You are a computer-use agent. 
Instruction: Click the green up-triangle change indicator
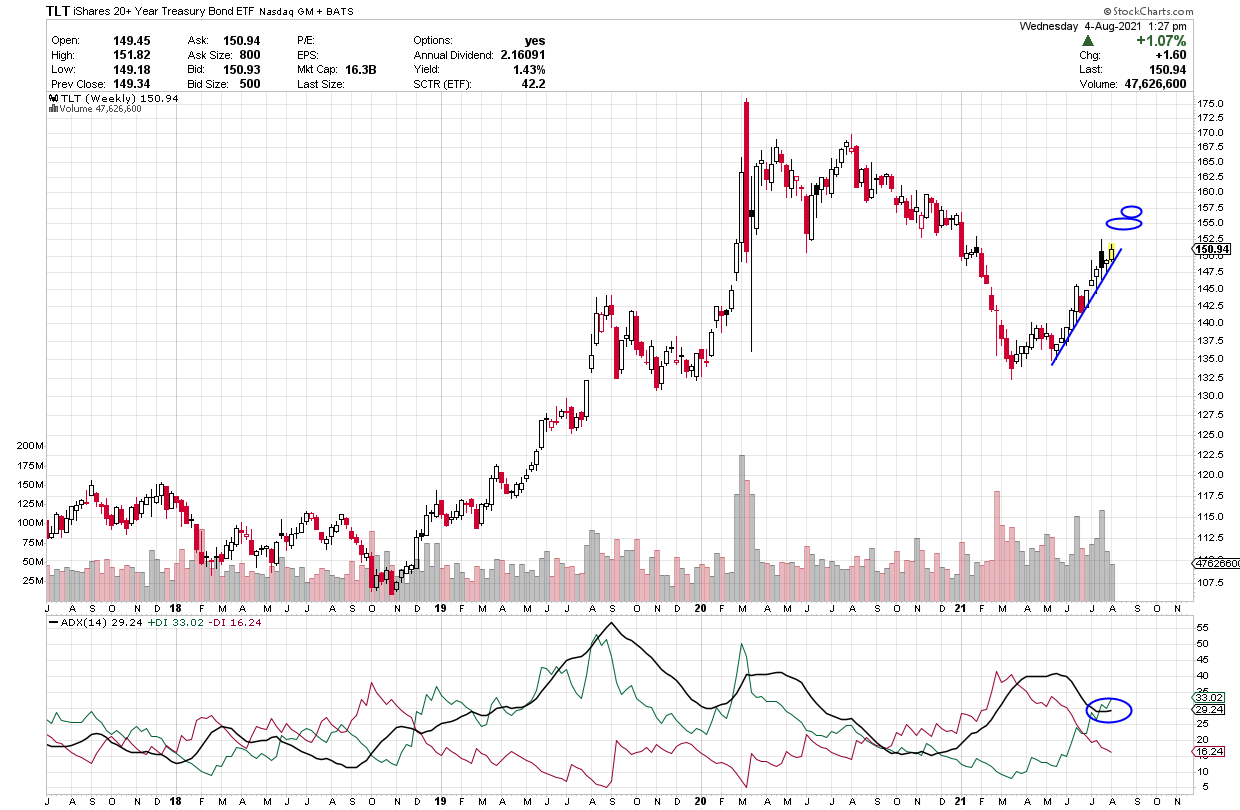click(1087, 41)
